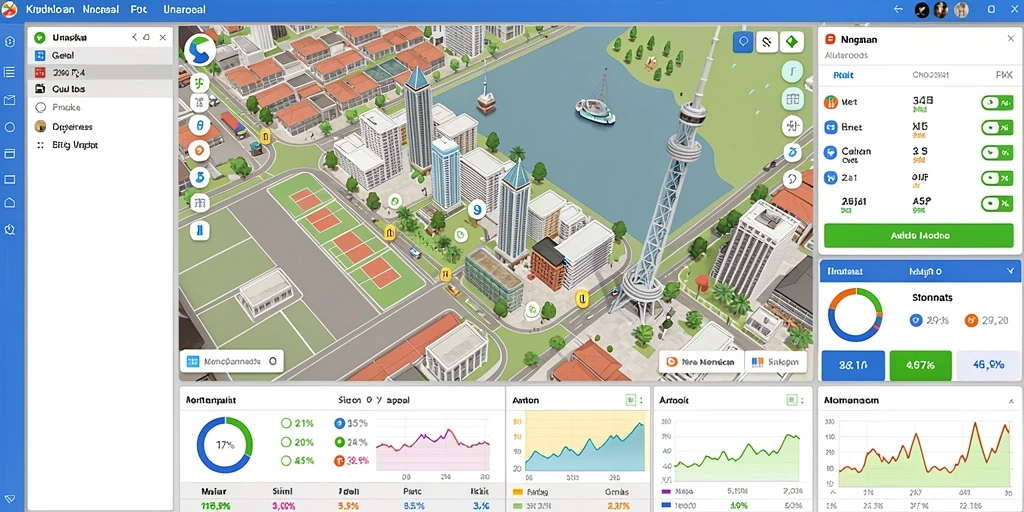Switch to the Rait tab

pyautogui.click(x=844, y=75)
